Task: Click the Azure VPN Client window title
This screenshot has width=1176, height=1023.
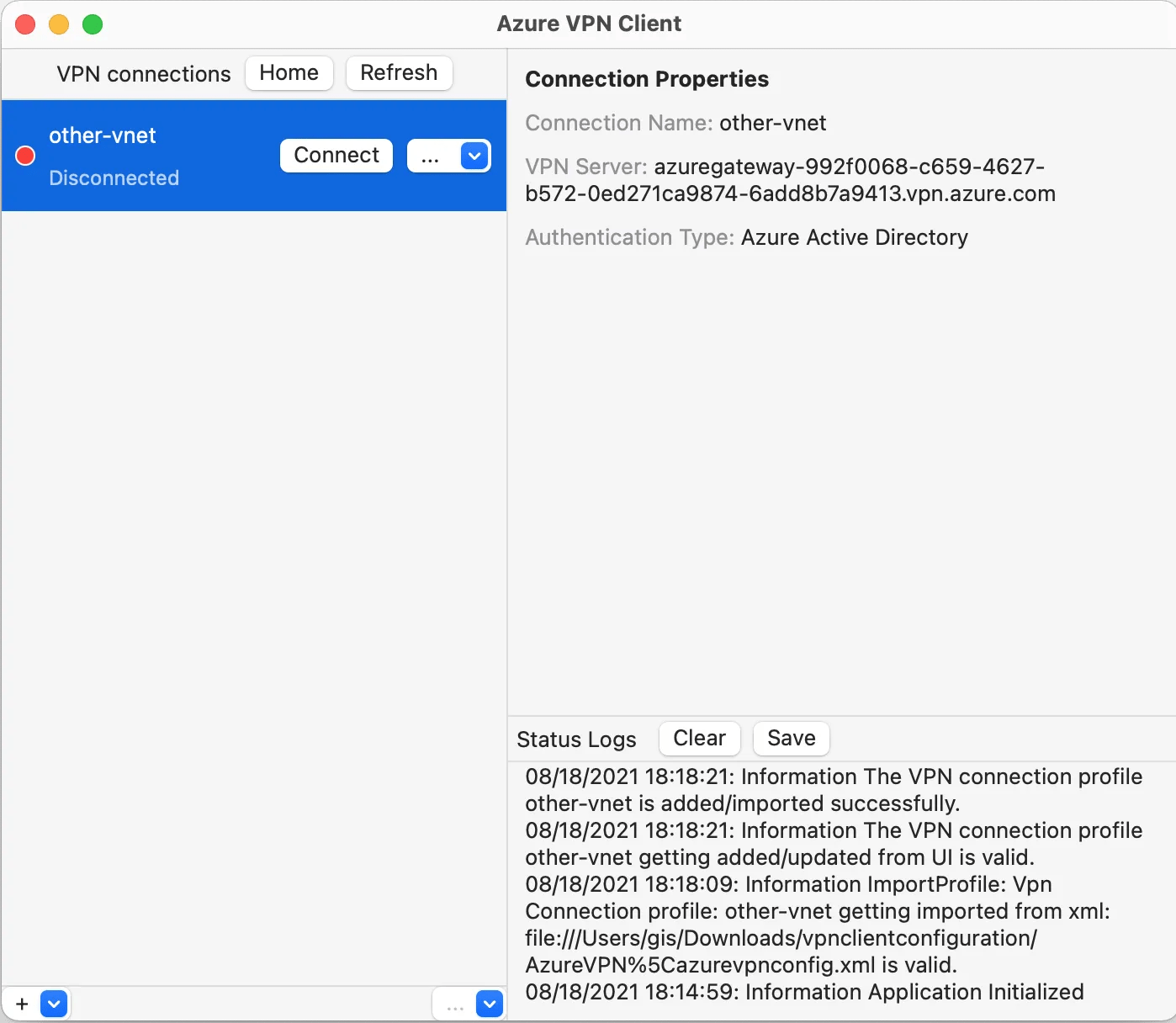Action: (589, 24)
